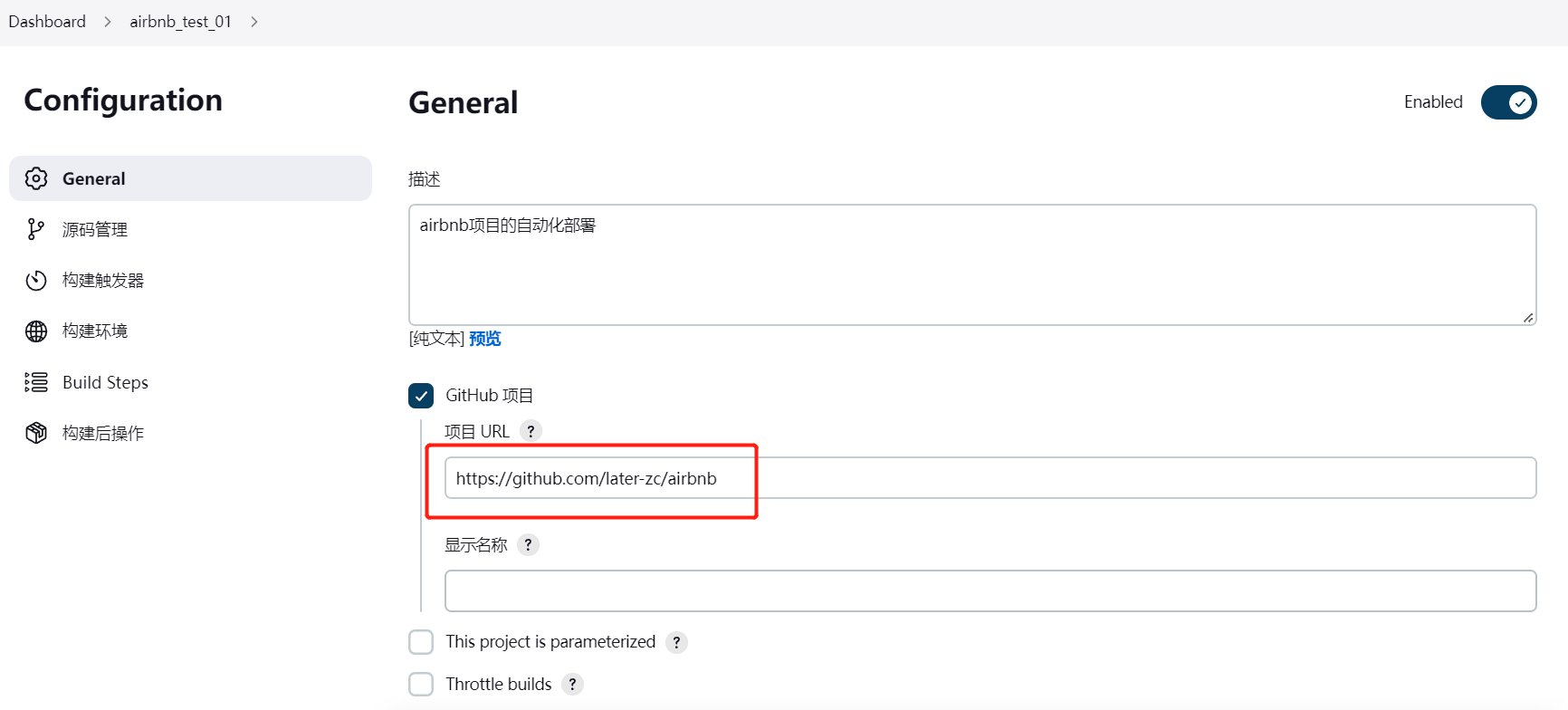Tick the Throttle builds checkbox

point(421,684)
